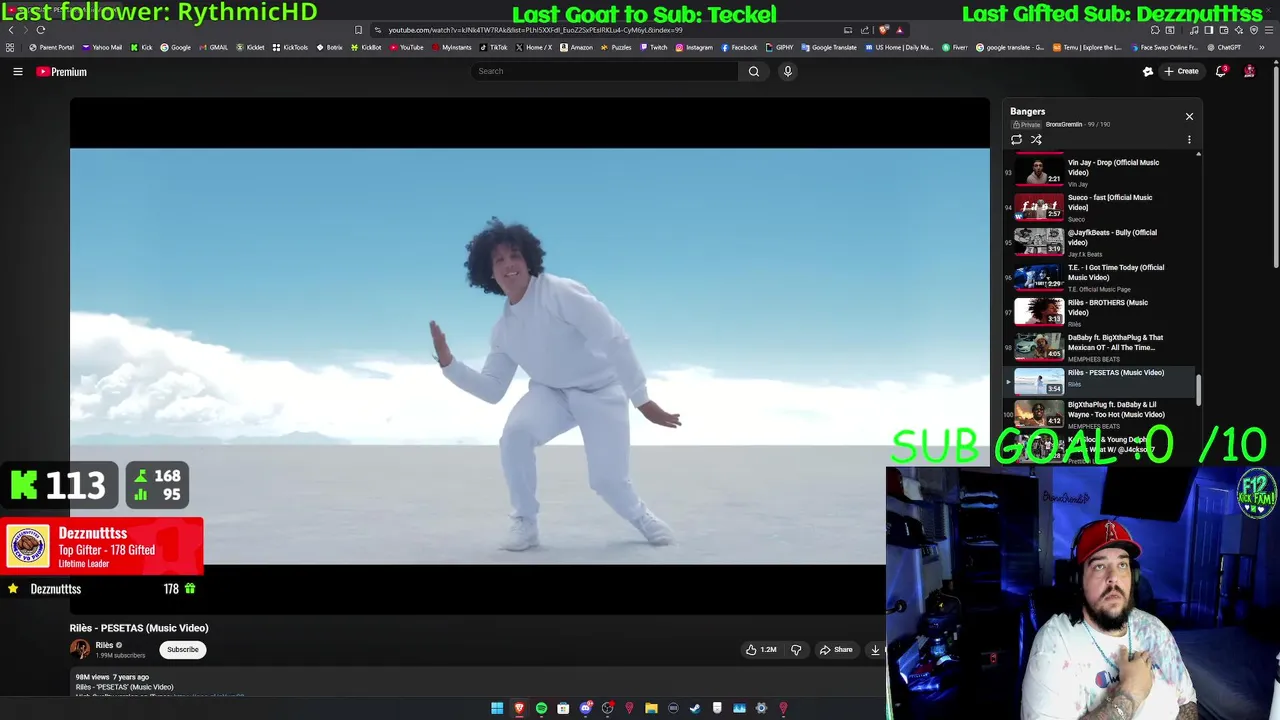Screen dimensions: 1280x720
Task: Download the video using download icon
Action: (x=875, y=650)
